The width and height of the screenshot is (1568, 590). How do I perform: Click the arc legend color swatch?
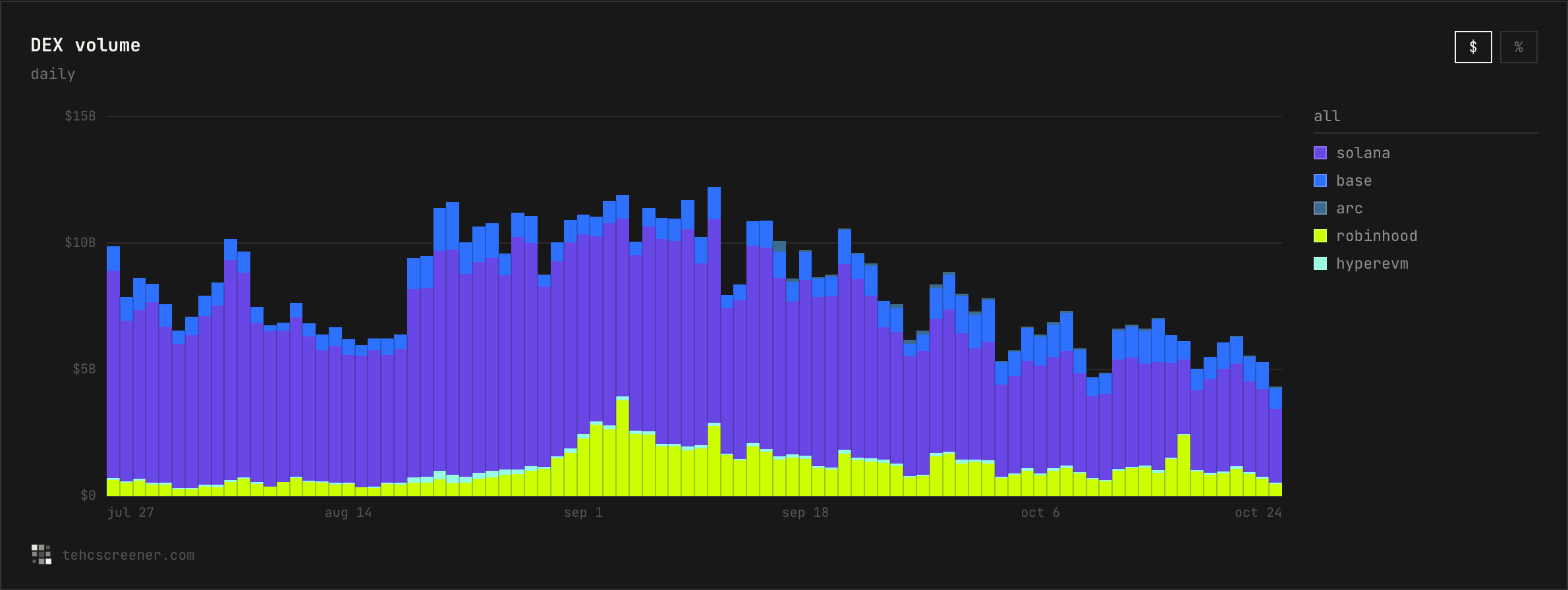pyautogui.click(x=1320, y=208)
